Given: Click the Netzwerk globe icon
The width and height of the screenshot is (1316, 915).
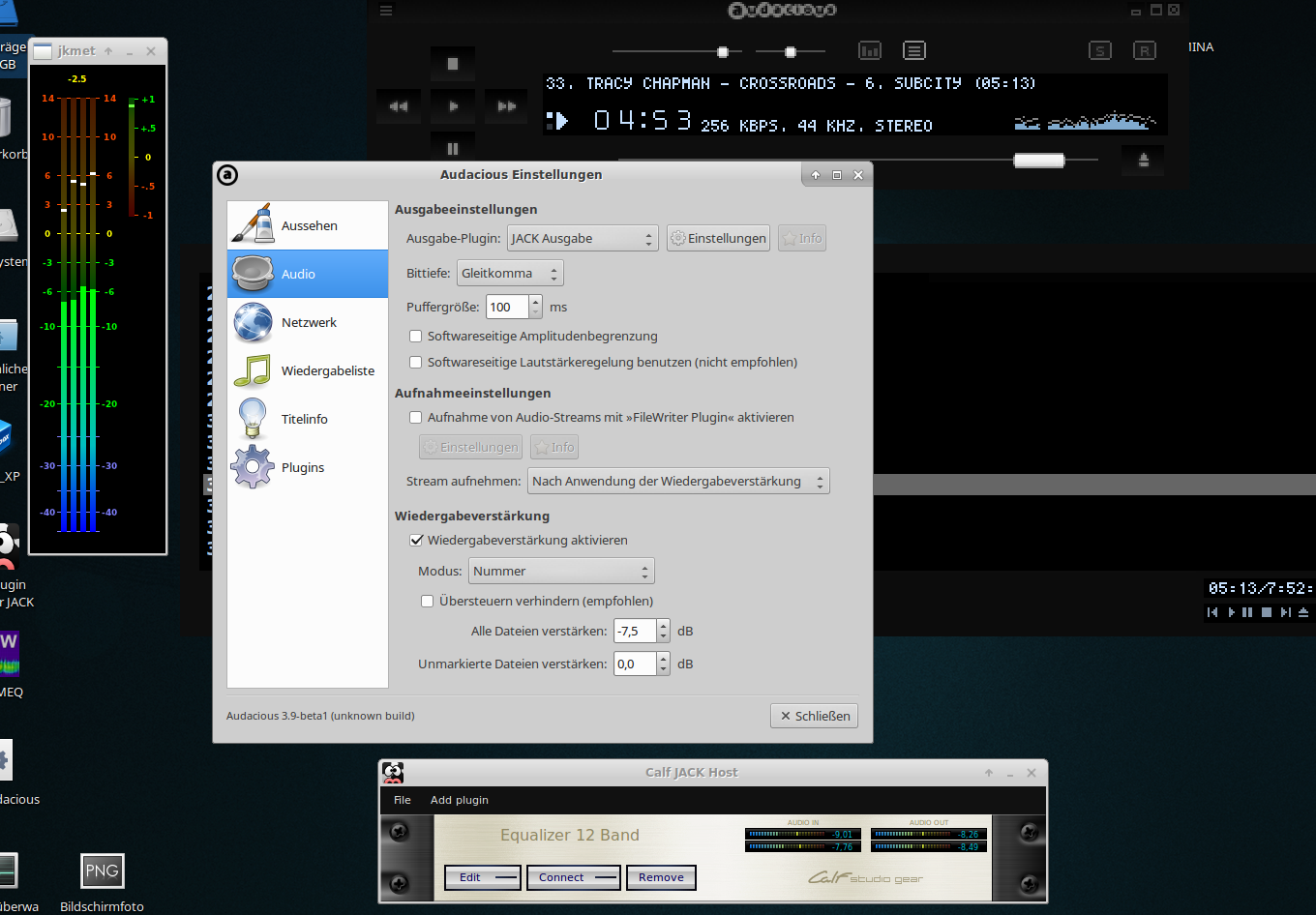Looking at the screenshot, I should click(x=253, y=322).
